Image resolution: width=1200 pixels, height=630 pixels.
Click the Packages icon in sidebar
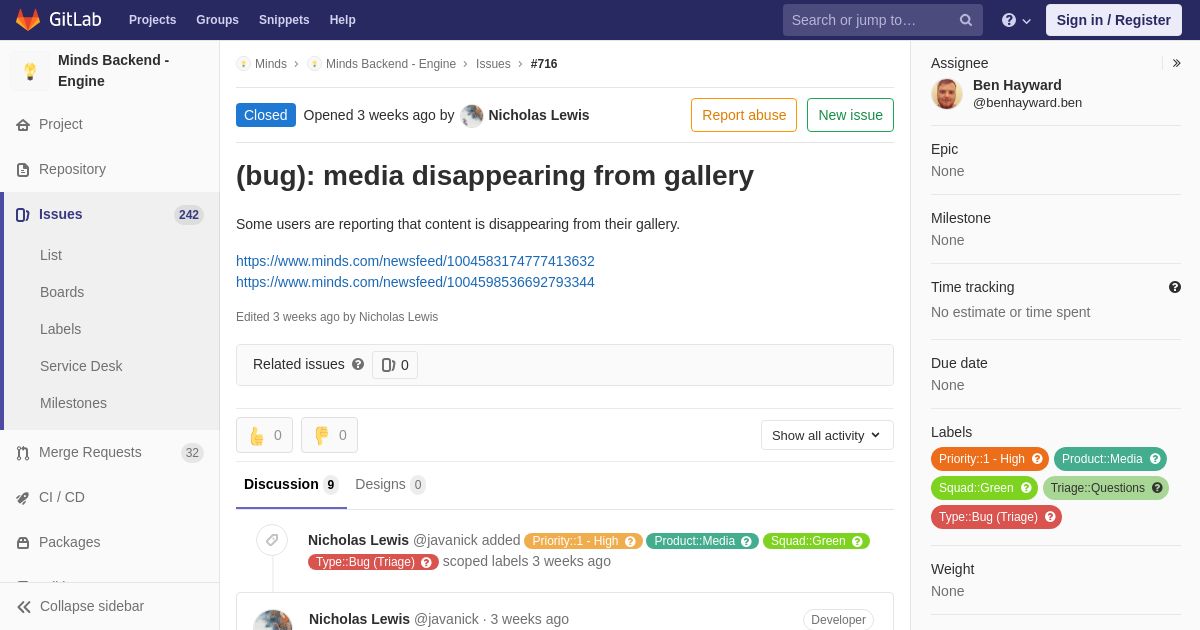pyautogui.click(x=23, y=543)
